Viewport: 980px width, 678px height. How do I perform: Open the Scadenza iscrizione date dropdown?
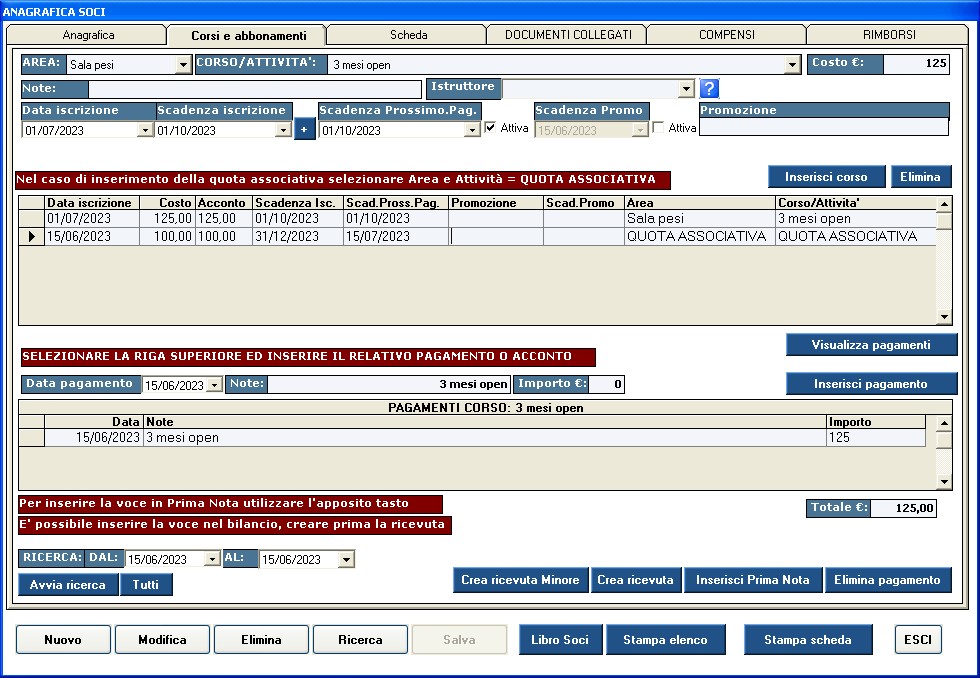coord(283,130)
